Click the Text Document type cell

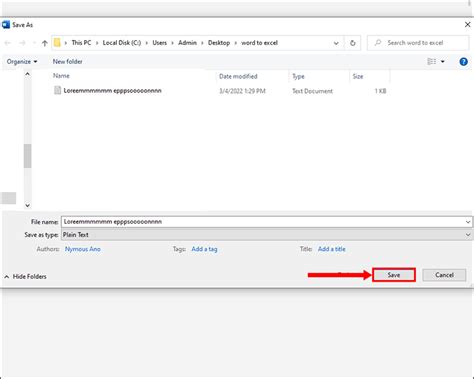pos(312,91)
